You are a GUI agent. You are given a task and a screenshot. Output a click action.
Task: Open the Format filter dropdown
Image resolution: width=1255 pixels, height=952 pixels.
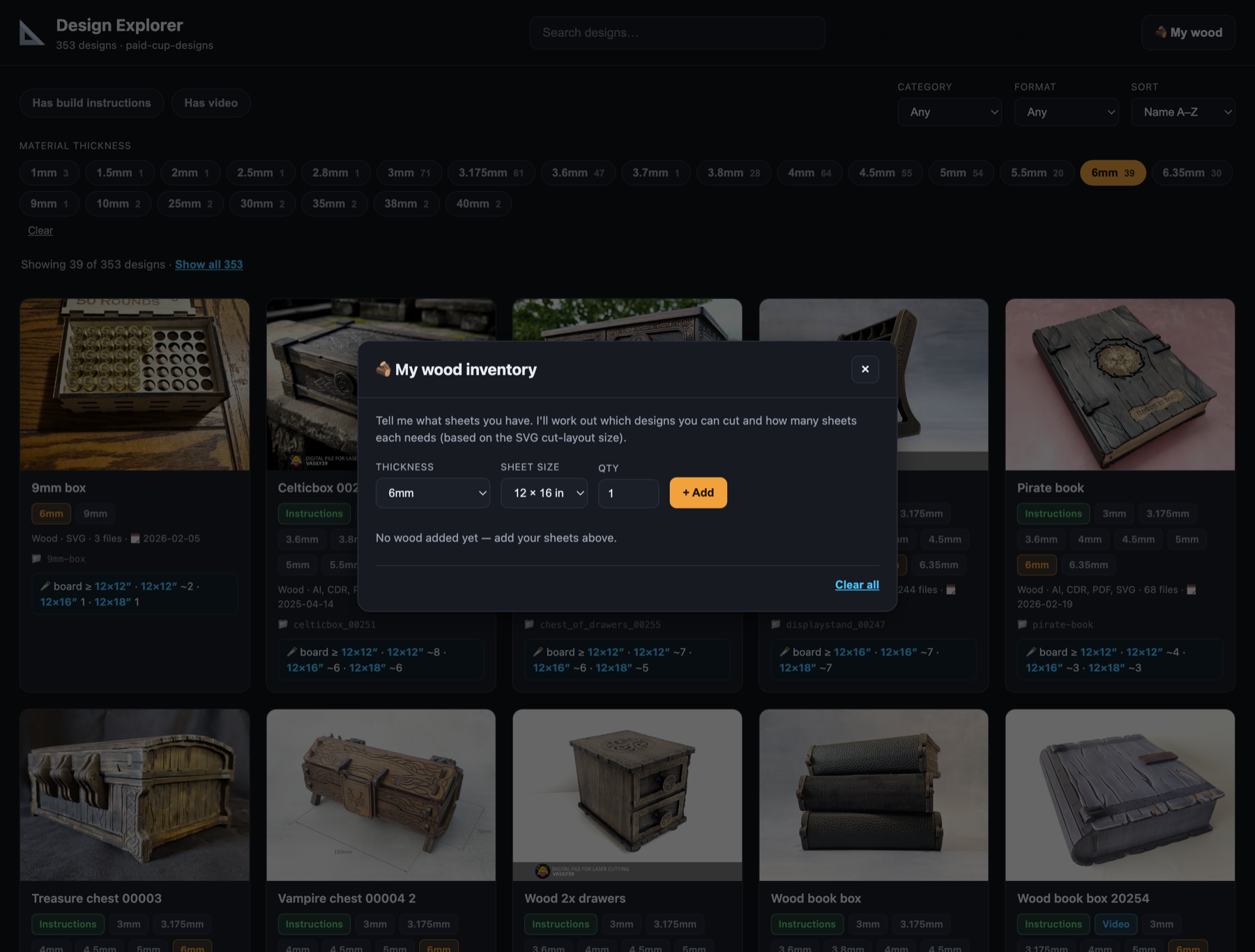tap(1066, 112)
